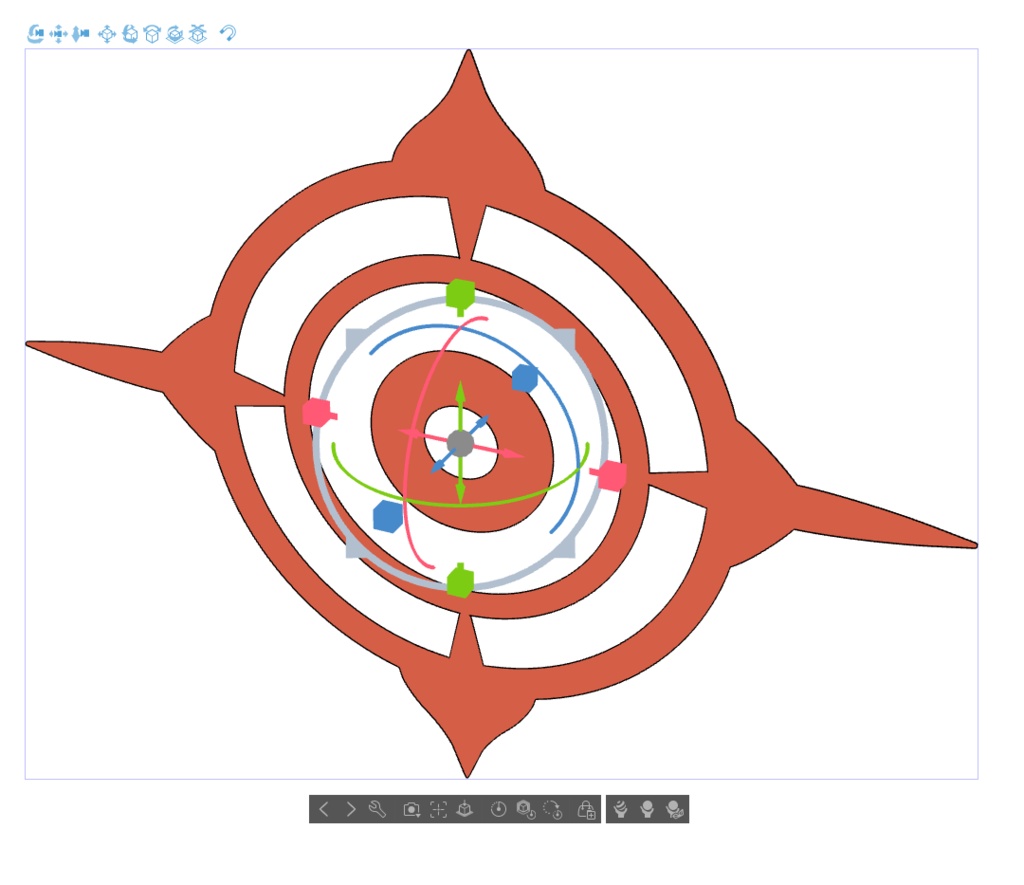Open the camera angle preset dropdown

tap(411, 810)
